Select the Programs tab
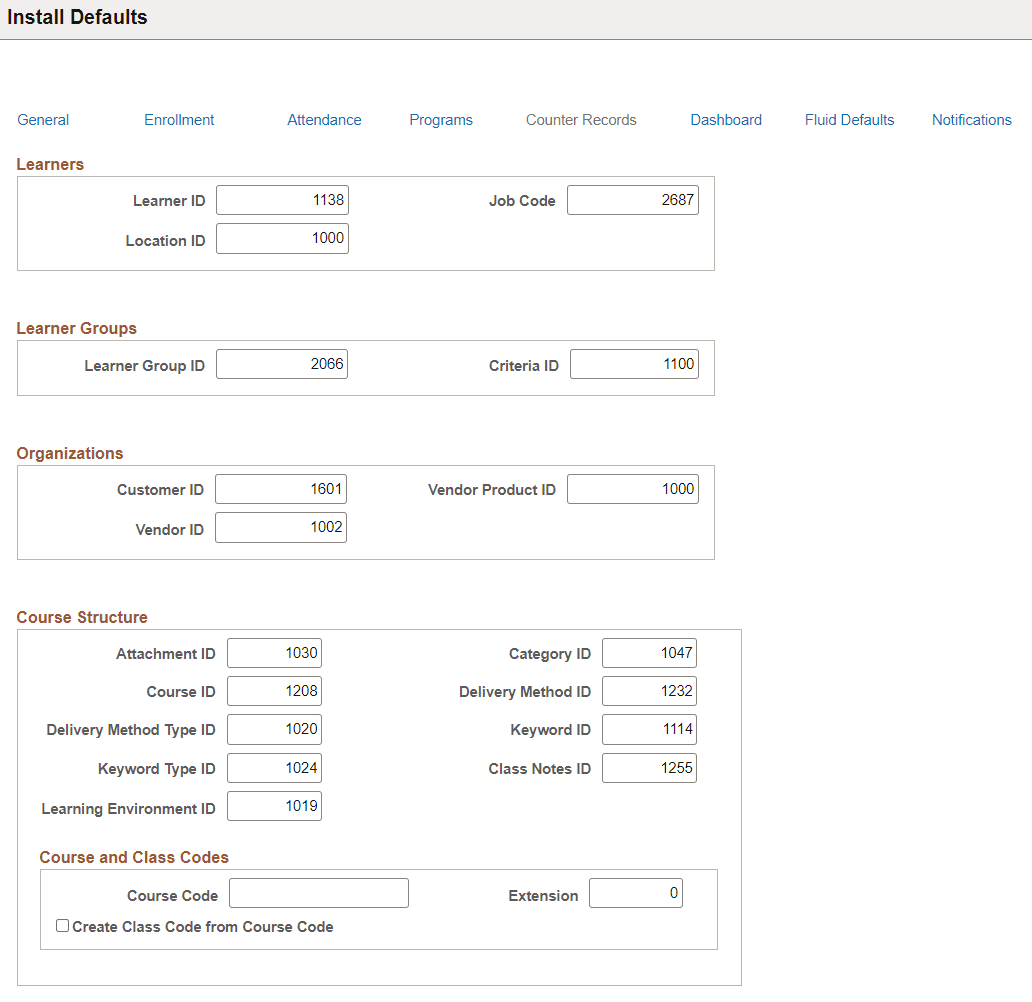 441,119
